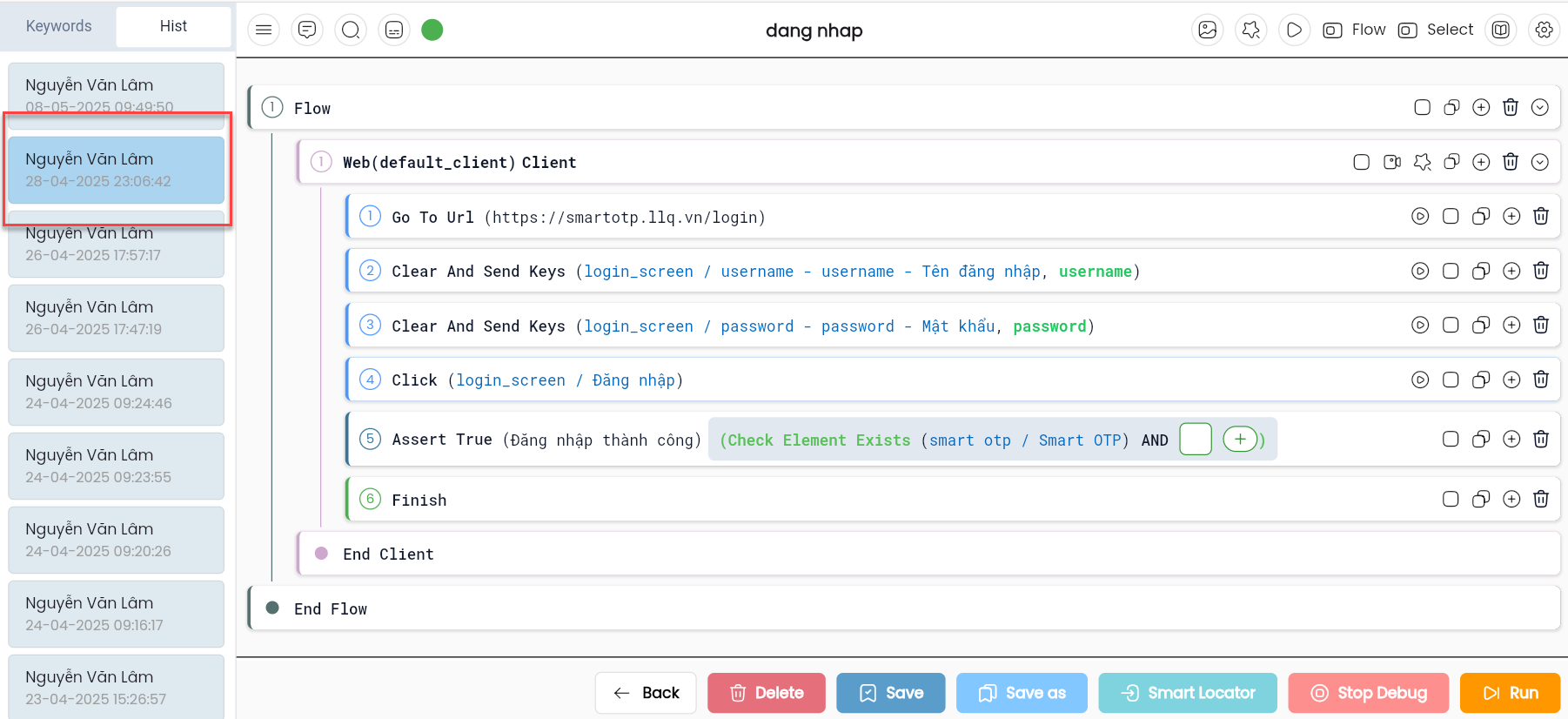Switch to the Keywords tab
The width and height of the screenshot is (1568, 719).
coord(59,26)
